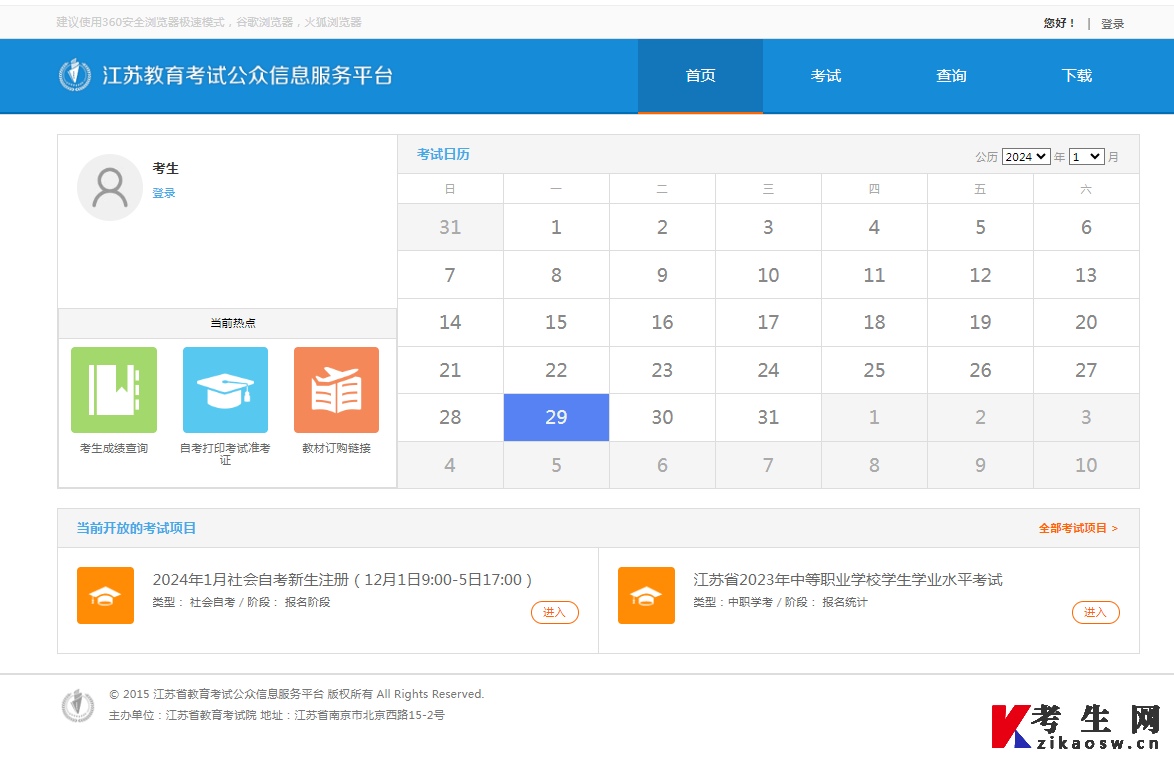Image resolution: width=1174 pixels, height=762 pixels.
Task: Click 进入 button for 中职学考 exam
Action: 1095,612
